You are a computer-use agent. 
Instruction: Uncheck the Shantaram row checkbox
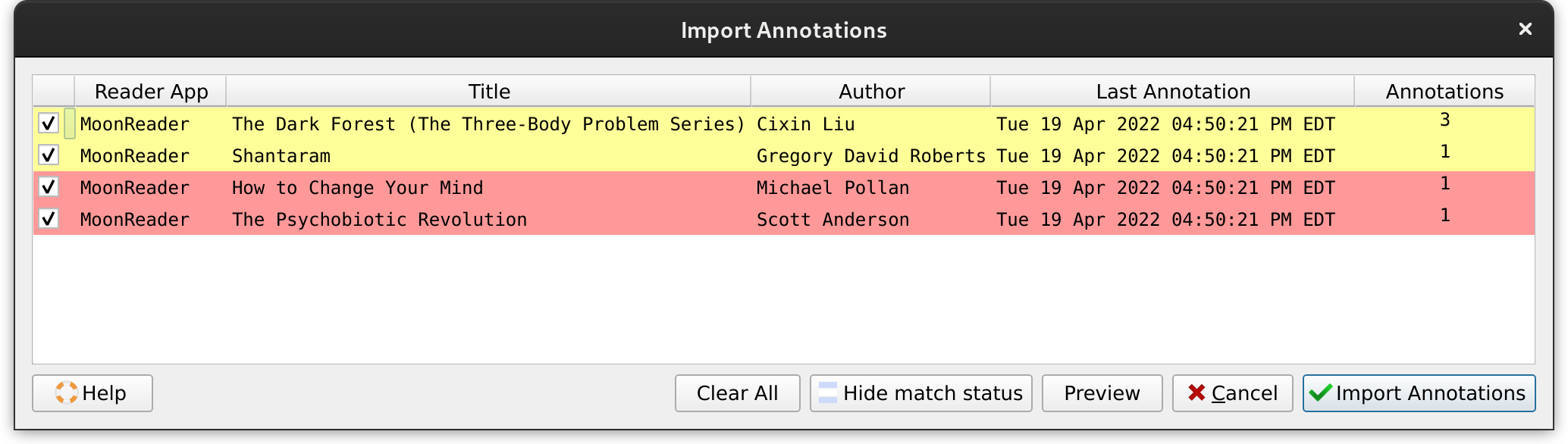tap(49, 155)
